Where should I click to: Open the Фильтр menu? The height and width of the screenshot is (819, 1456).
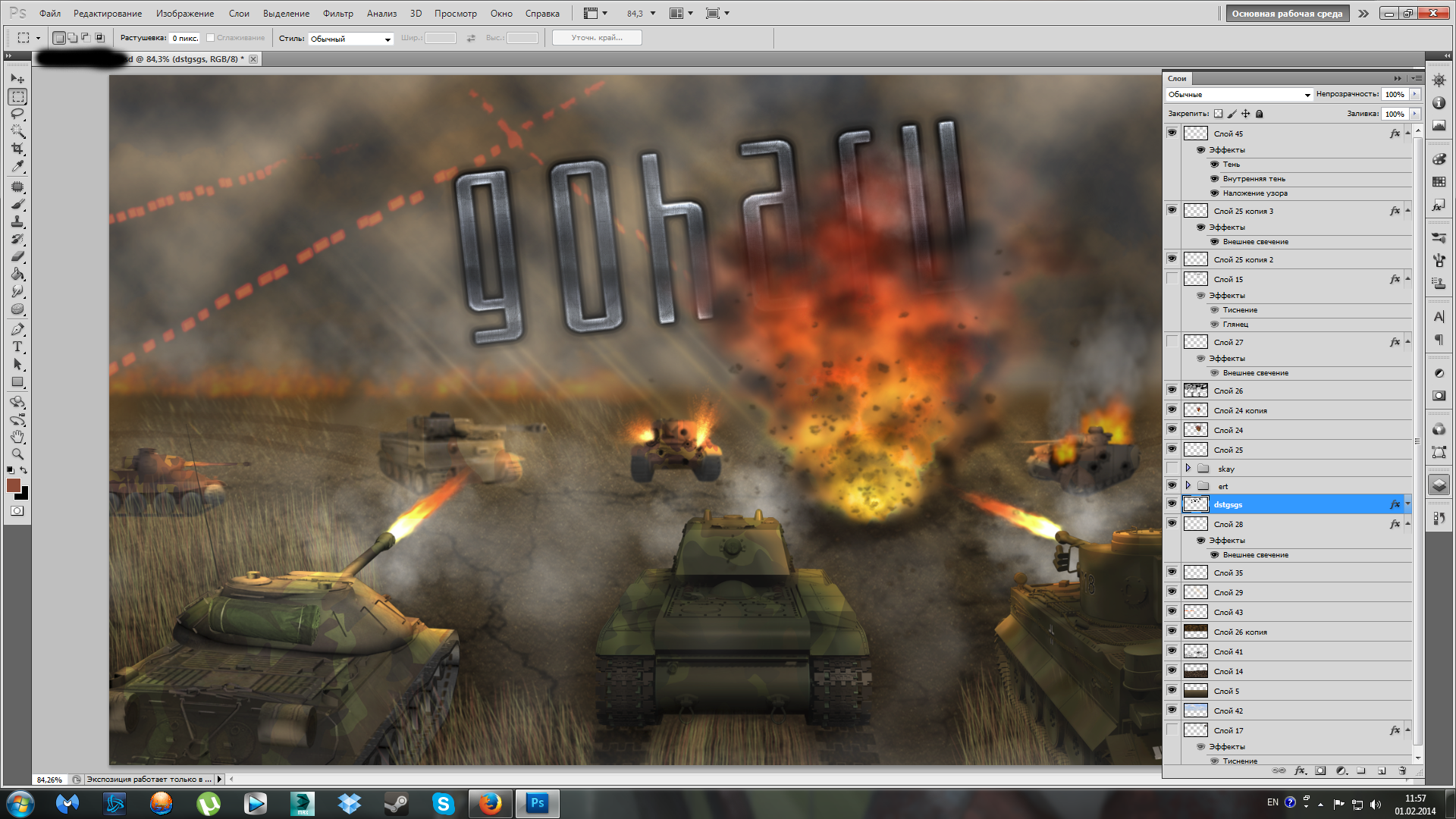click(x=337, y=14)
